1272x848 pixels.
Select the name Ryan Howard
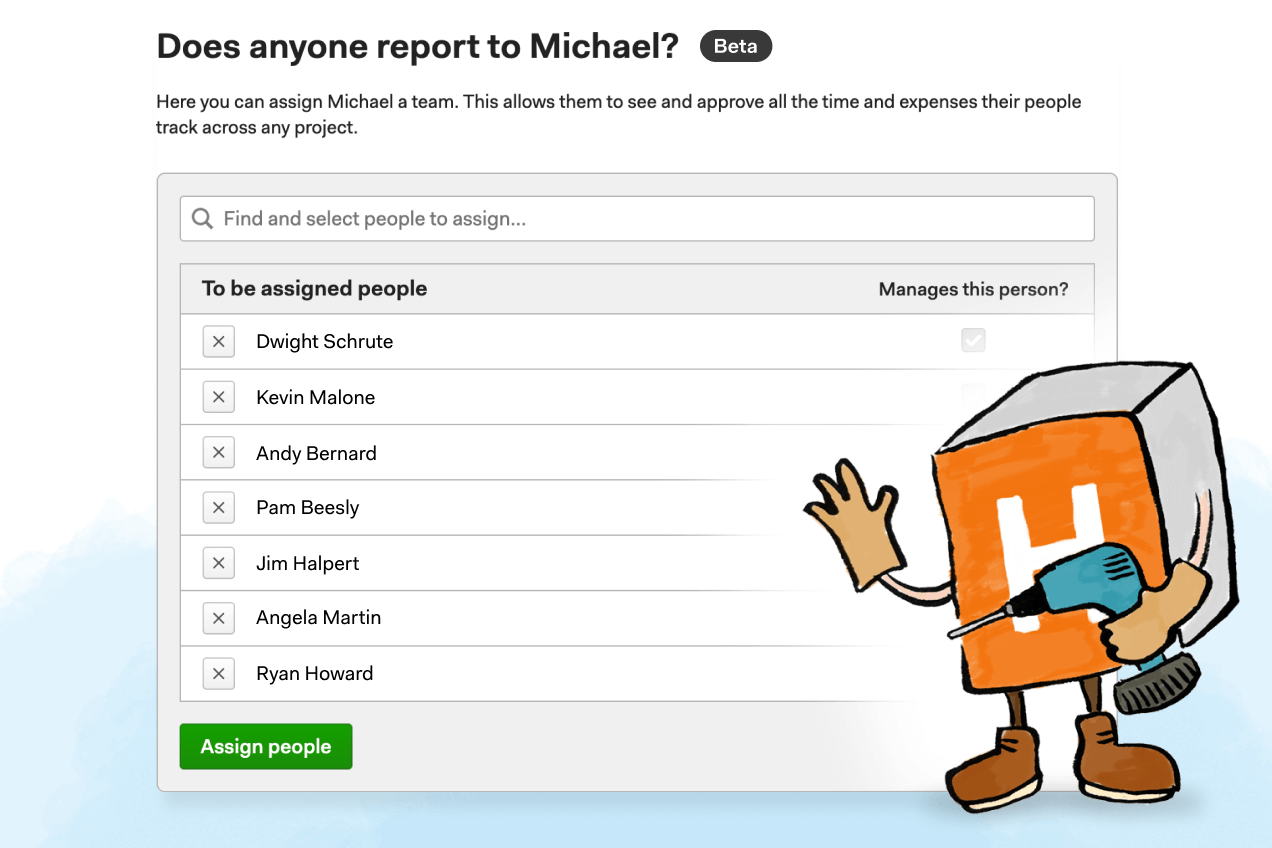[x=314, y=673]
